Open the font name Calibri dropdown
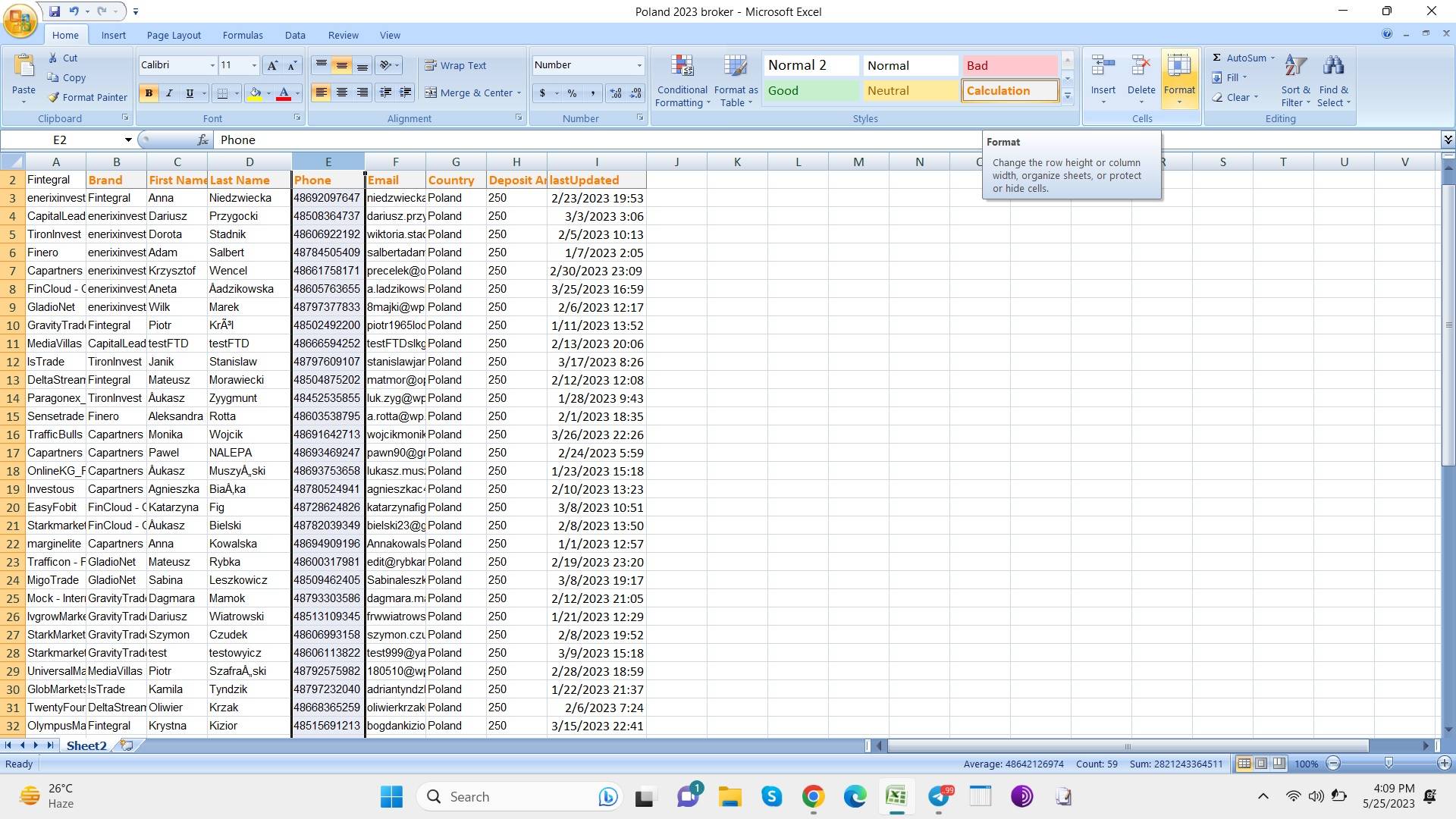Image resolution: width=1456 pixels, height=819 pixels. (212, 65)
